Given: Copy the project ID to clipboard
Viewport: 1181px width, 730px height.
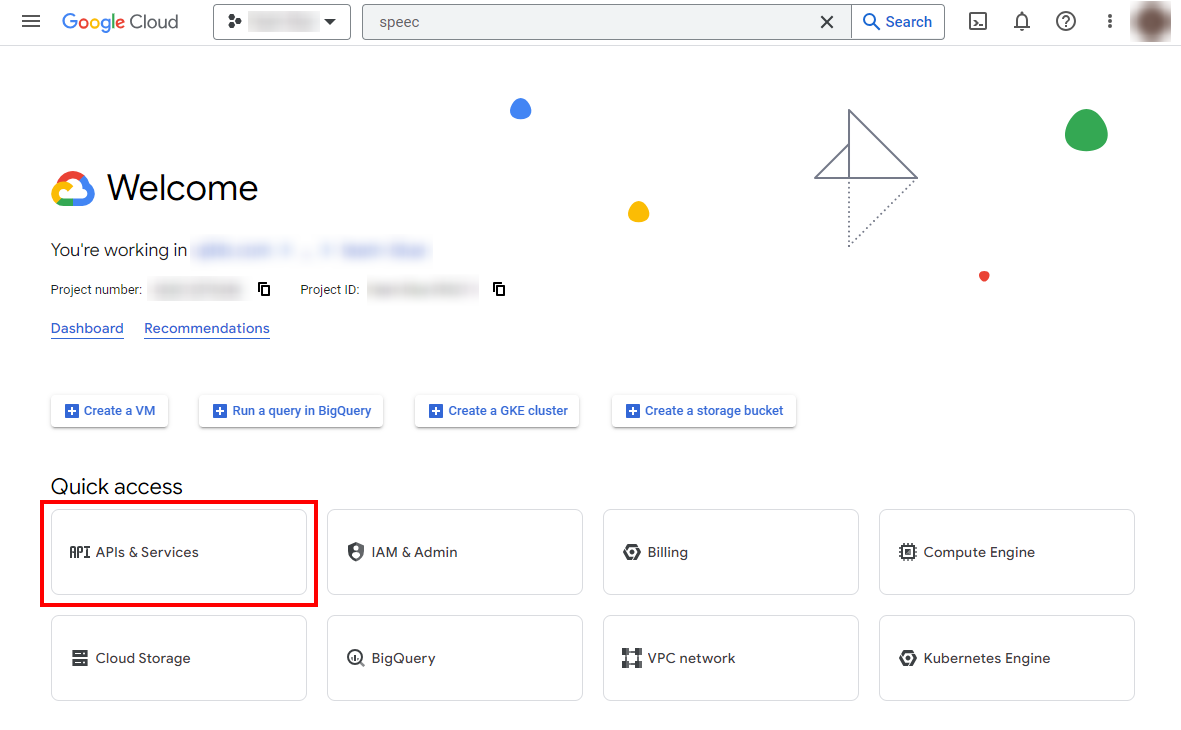Looking at the screenshot, I should 499,289.
